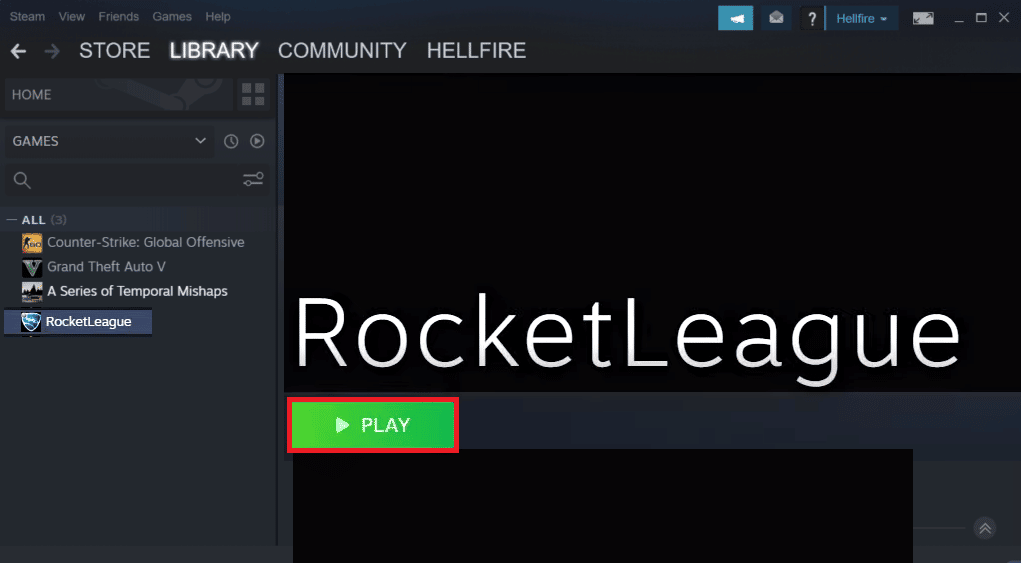This screenshot has height=563, width=1021.
Task: Open the COMMUNITY tab
Action: point(342,51)
